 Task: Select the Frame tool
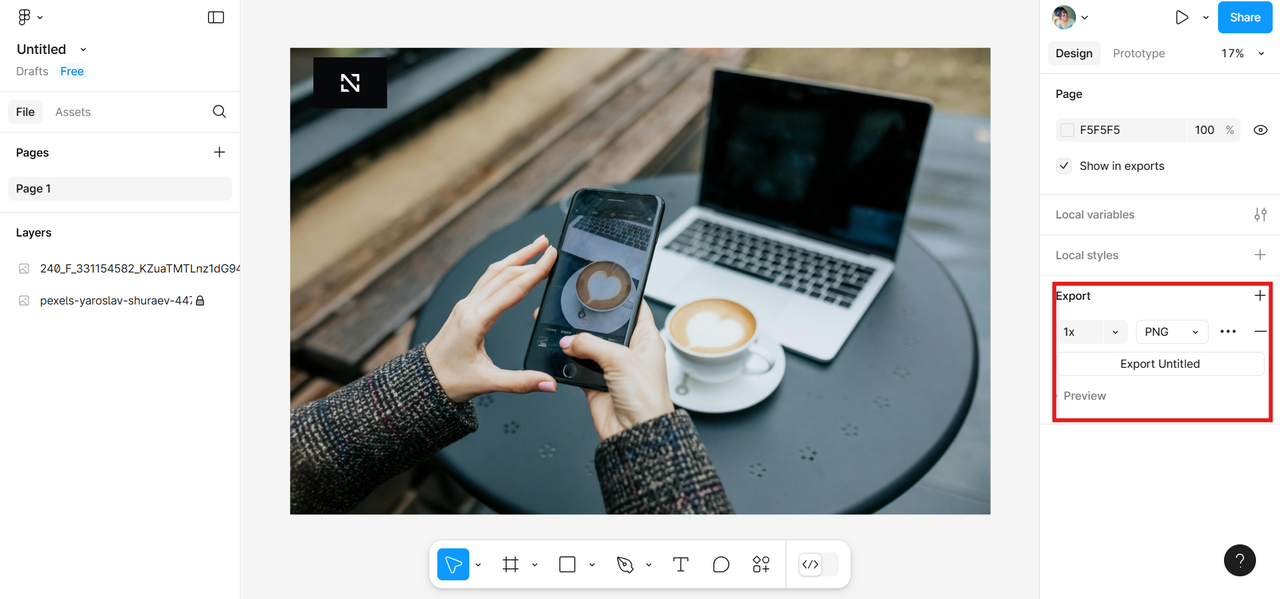[511, 565]
